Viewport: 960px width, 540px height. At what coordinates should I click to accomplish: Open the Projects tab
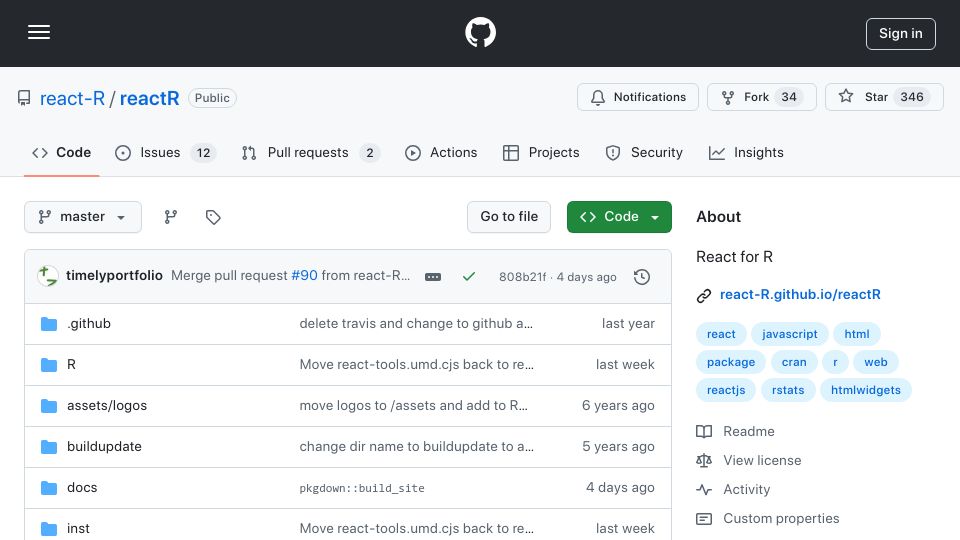pyautogui.click(x=541, y=152)
